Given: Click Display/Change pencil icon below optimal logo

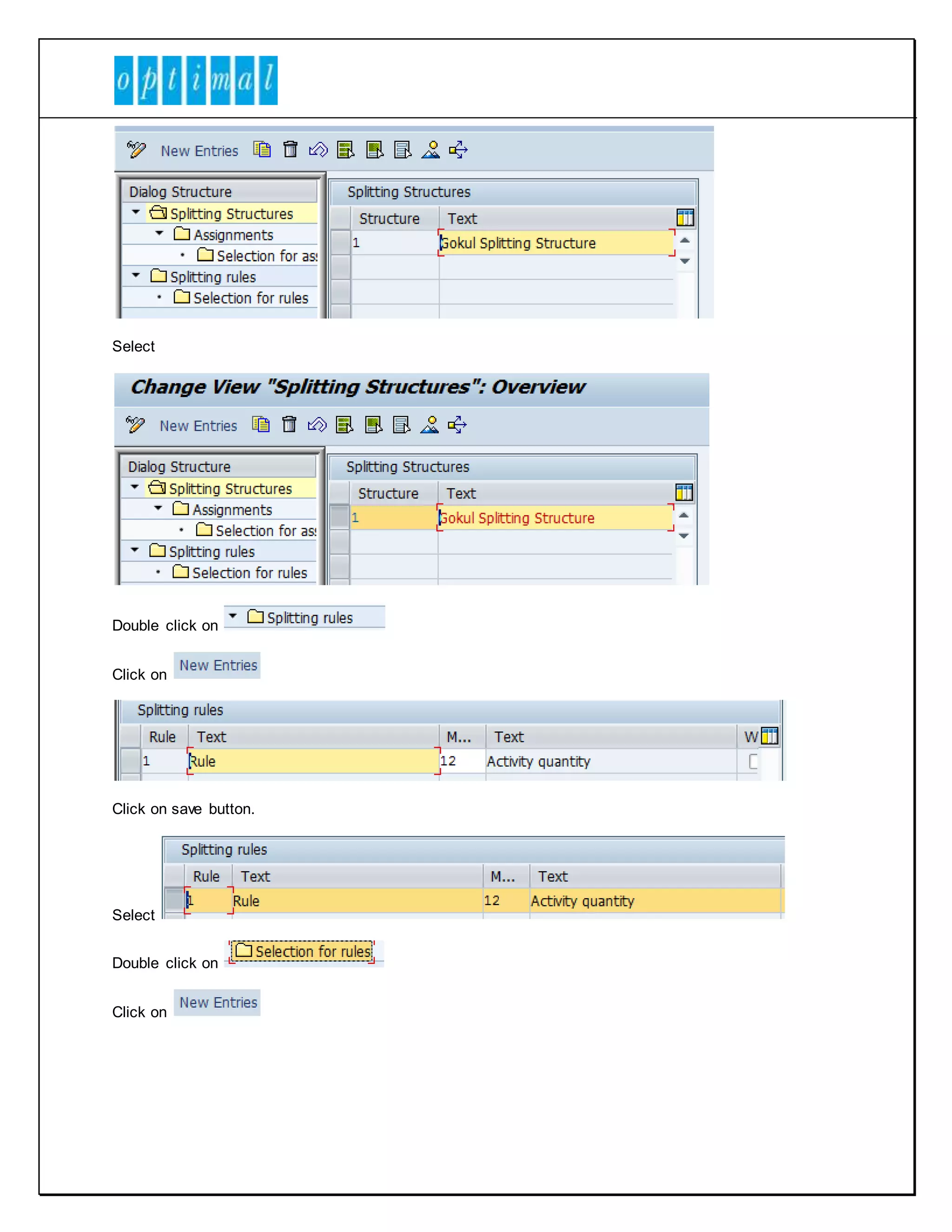Looking at the screenshot, I should click(x=136, y=150).
